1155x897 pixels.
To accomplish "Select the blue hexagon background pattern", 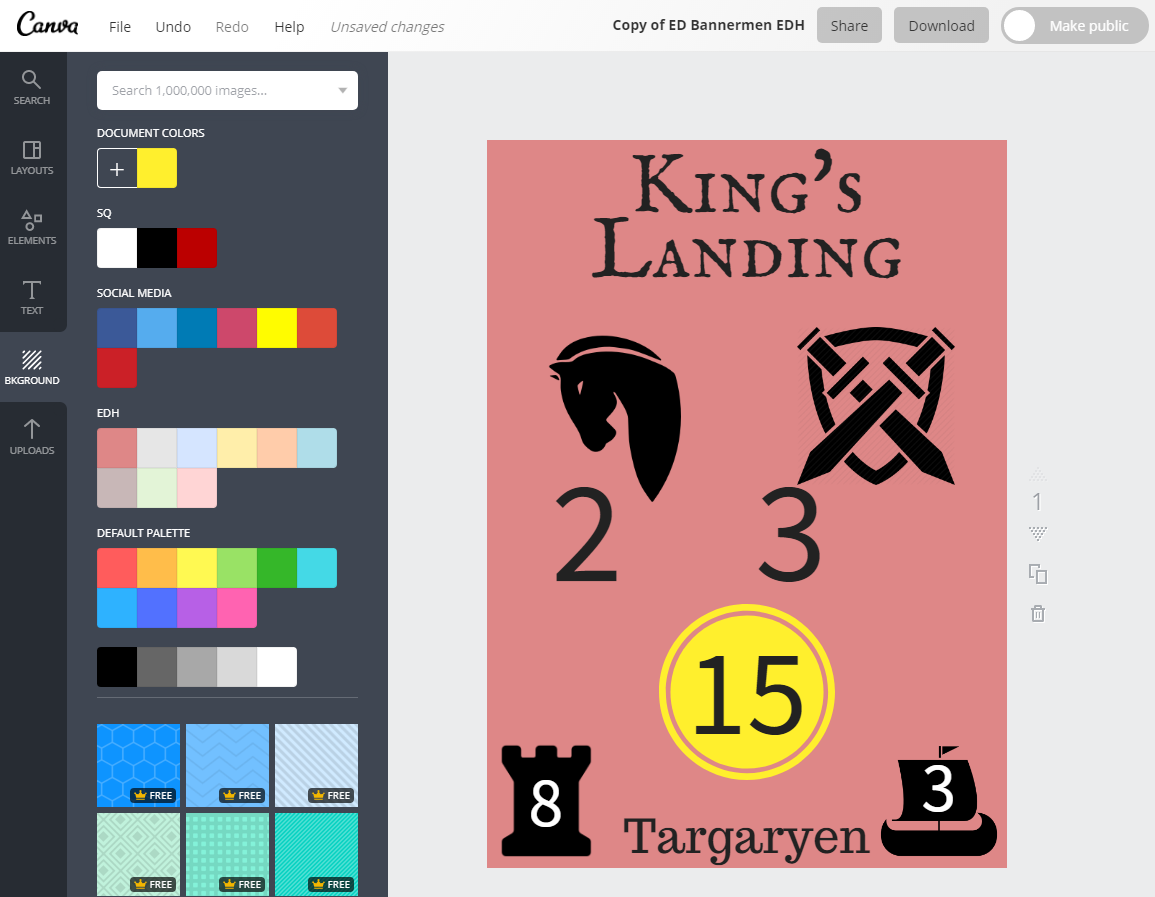I will tap(138, 765).
